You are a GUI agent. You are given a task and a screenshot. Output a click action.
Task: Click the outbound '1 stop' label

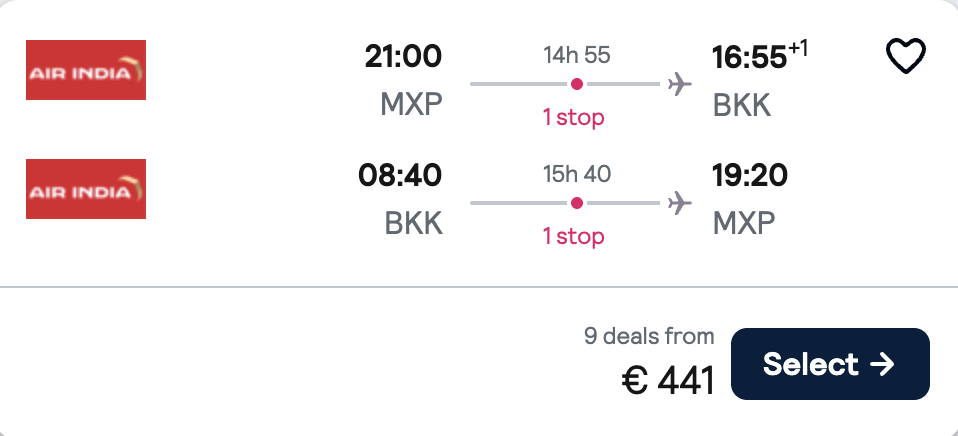pos(574,117)
